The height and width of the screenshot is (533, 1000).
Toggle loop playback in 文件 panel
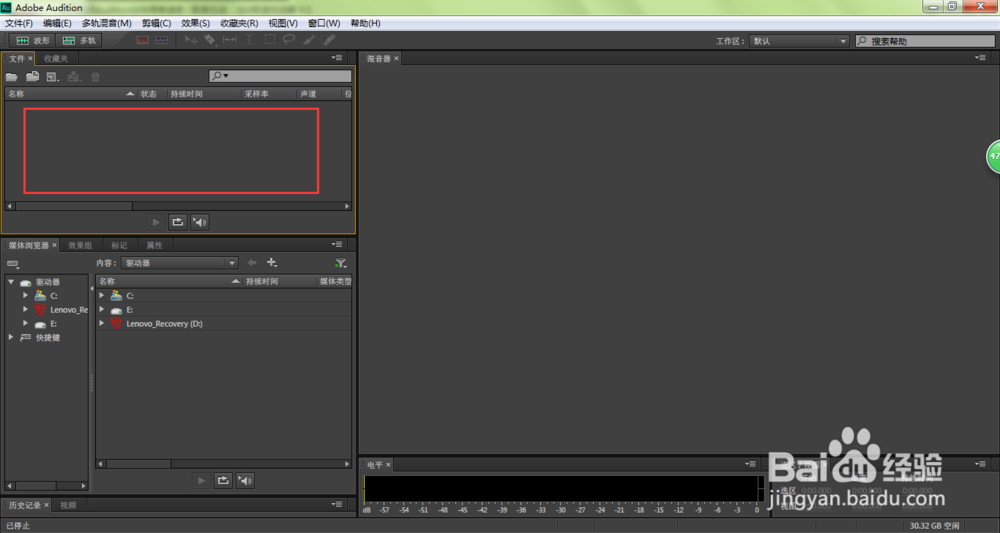coord(177,222)
